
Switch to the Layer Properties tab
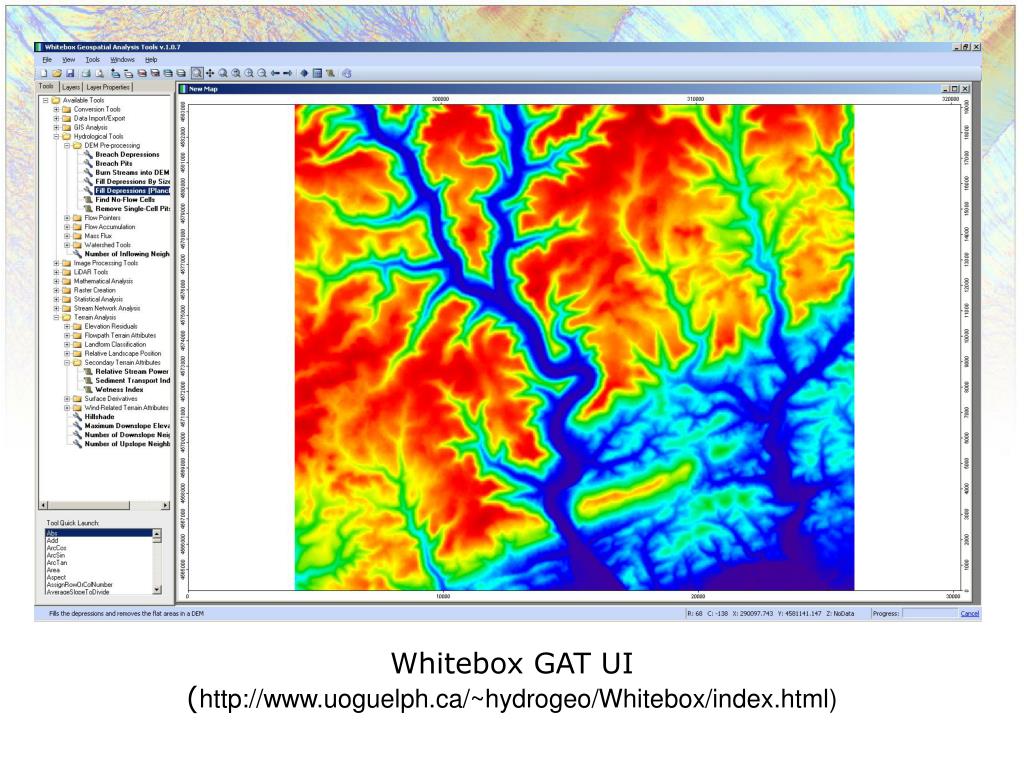tap(108, 87)
